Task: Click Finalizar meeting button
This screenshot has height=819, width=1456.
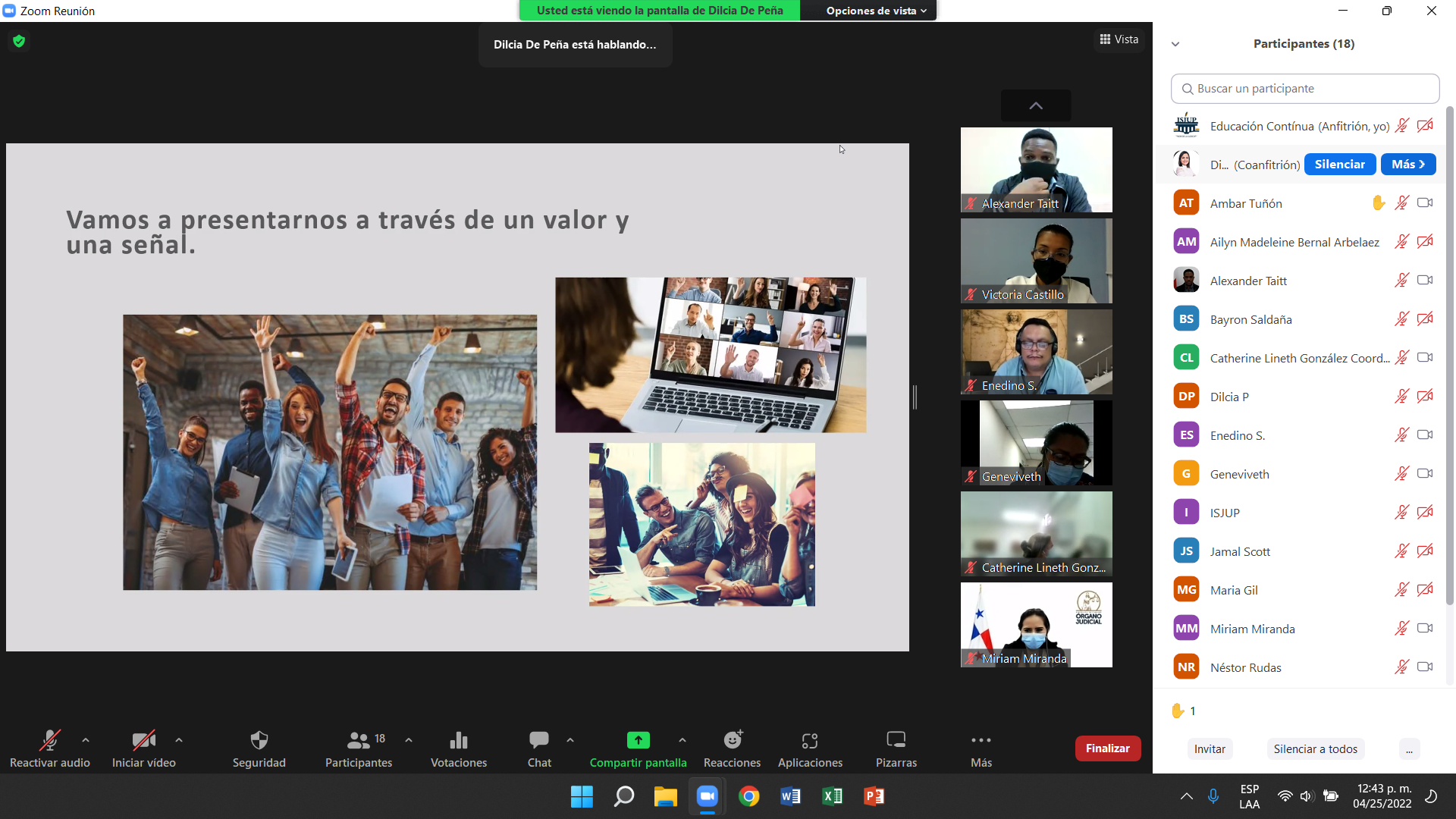Action: pyautogui.click(x=1108, y=748)
